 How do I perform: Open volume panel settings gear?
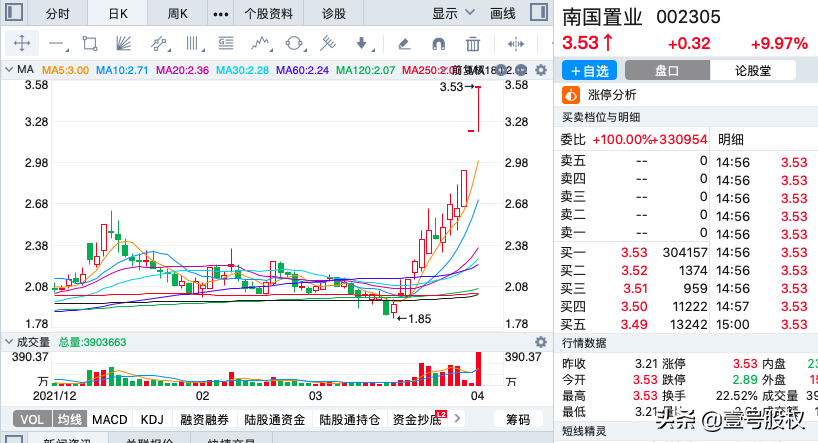[x=541, y=342]
